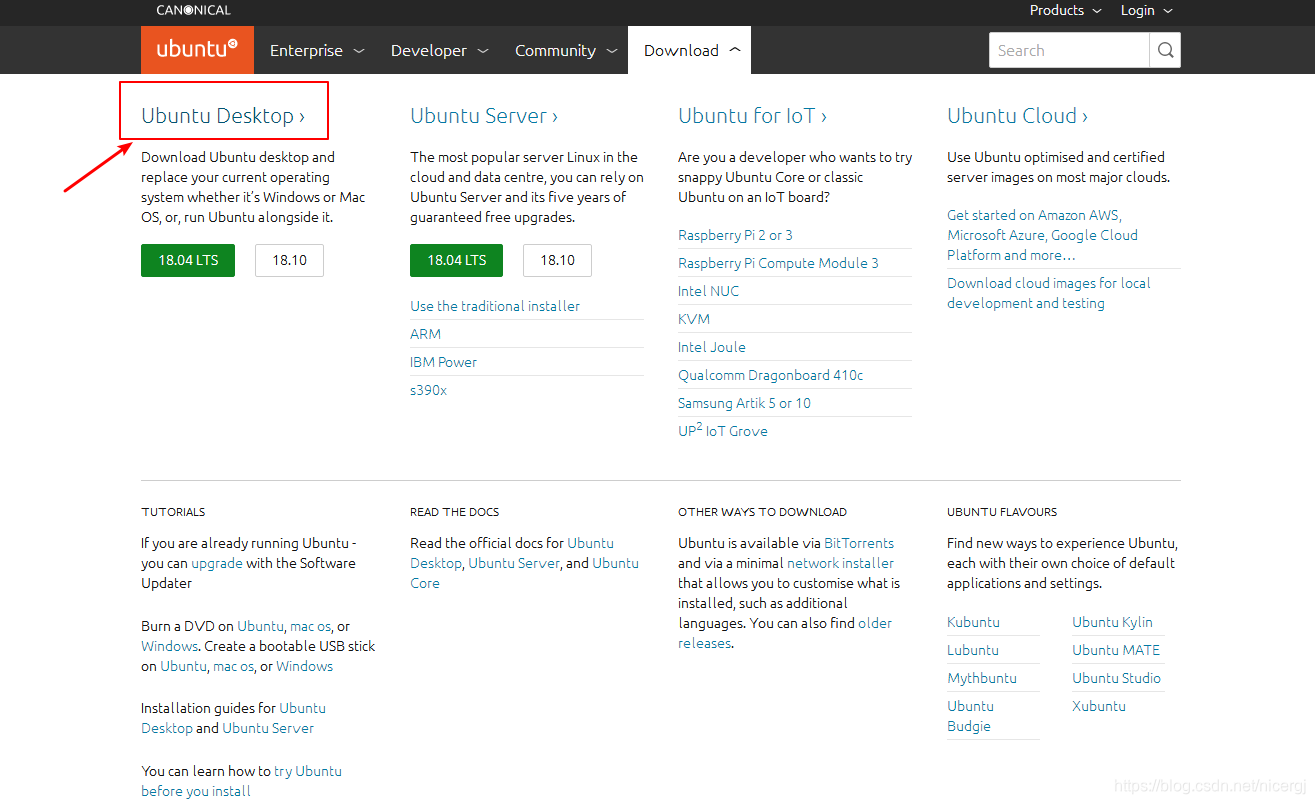
Task: Open the Lubuntu flavour
Action: point(973,650)
